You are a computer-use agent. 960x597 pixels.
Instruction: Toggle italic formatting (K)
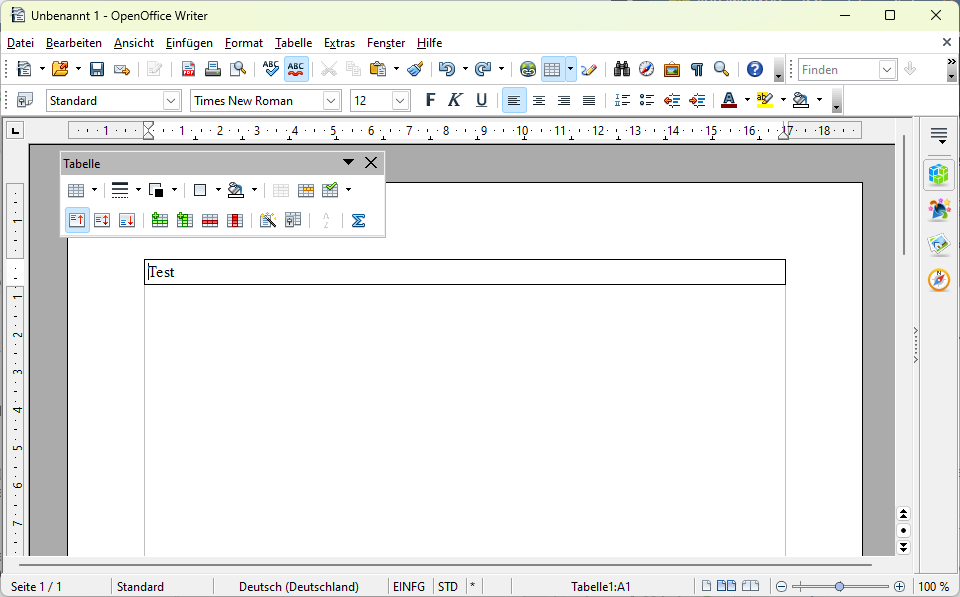(455, 100)
